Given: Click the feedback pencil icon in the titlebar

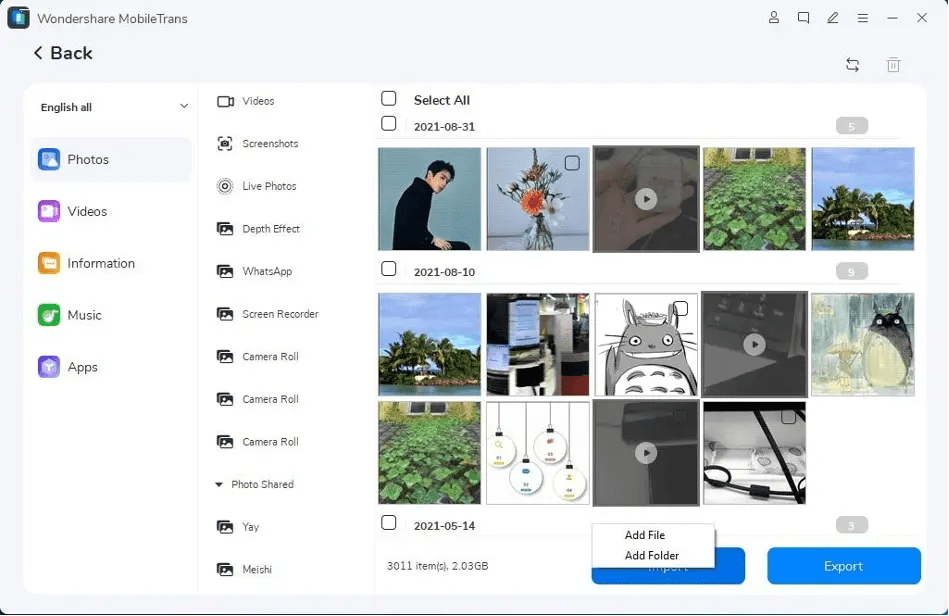Looking at the screenshot, I should coord(833,17).
